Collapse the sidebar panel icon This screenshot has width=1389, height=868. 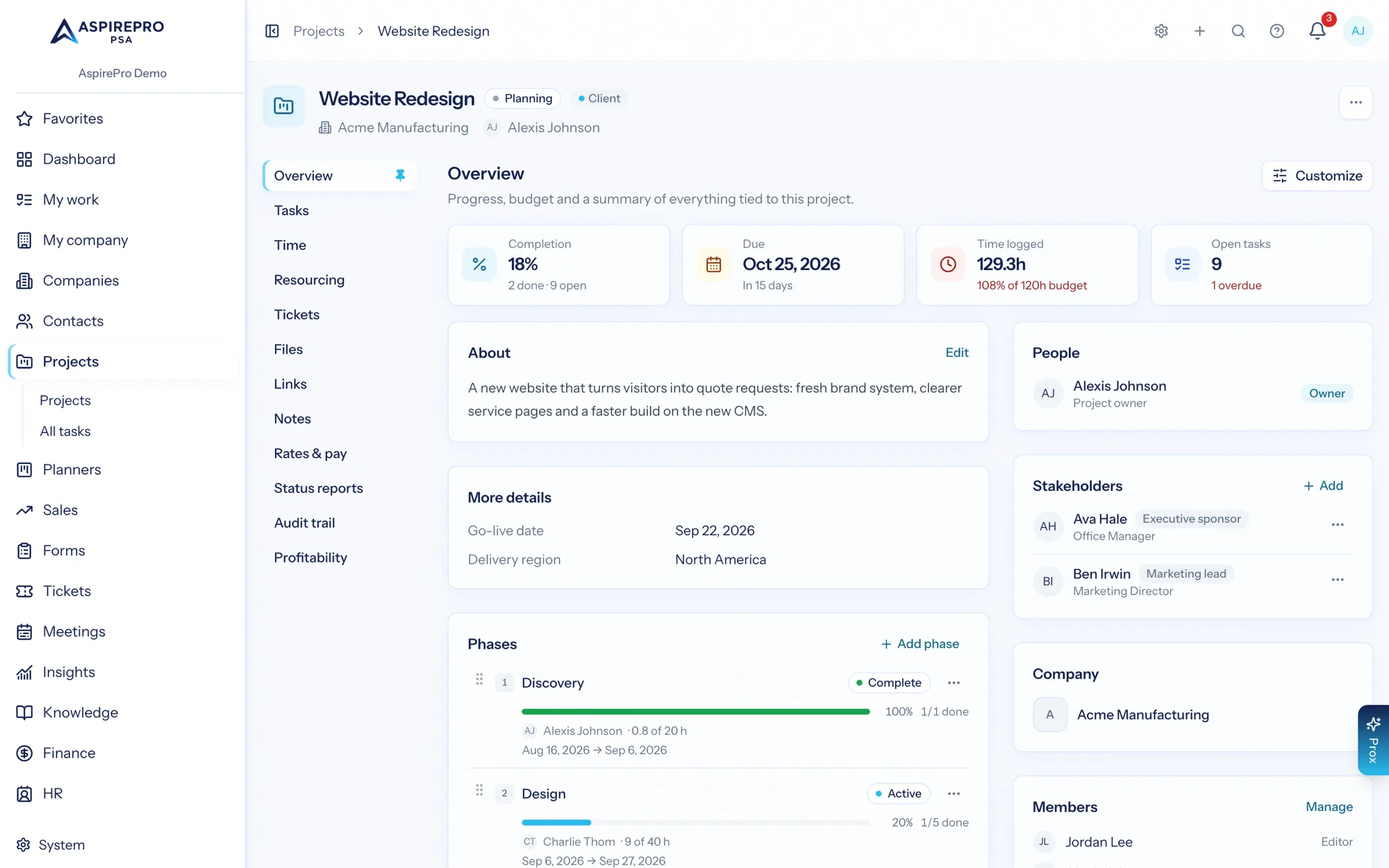pos(272,31)
